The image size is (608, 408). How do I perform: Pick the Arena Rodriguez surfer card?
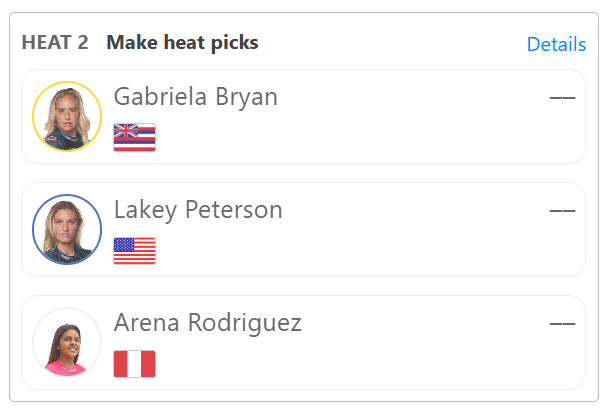coord(303,342)
